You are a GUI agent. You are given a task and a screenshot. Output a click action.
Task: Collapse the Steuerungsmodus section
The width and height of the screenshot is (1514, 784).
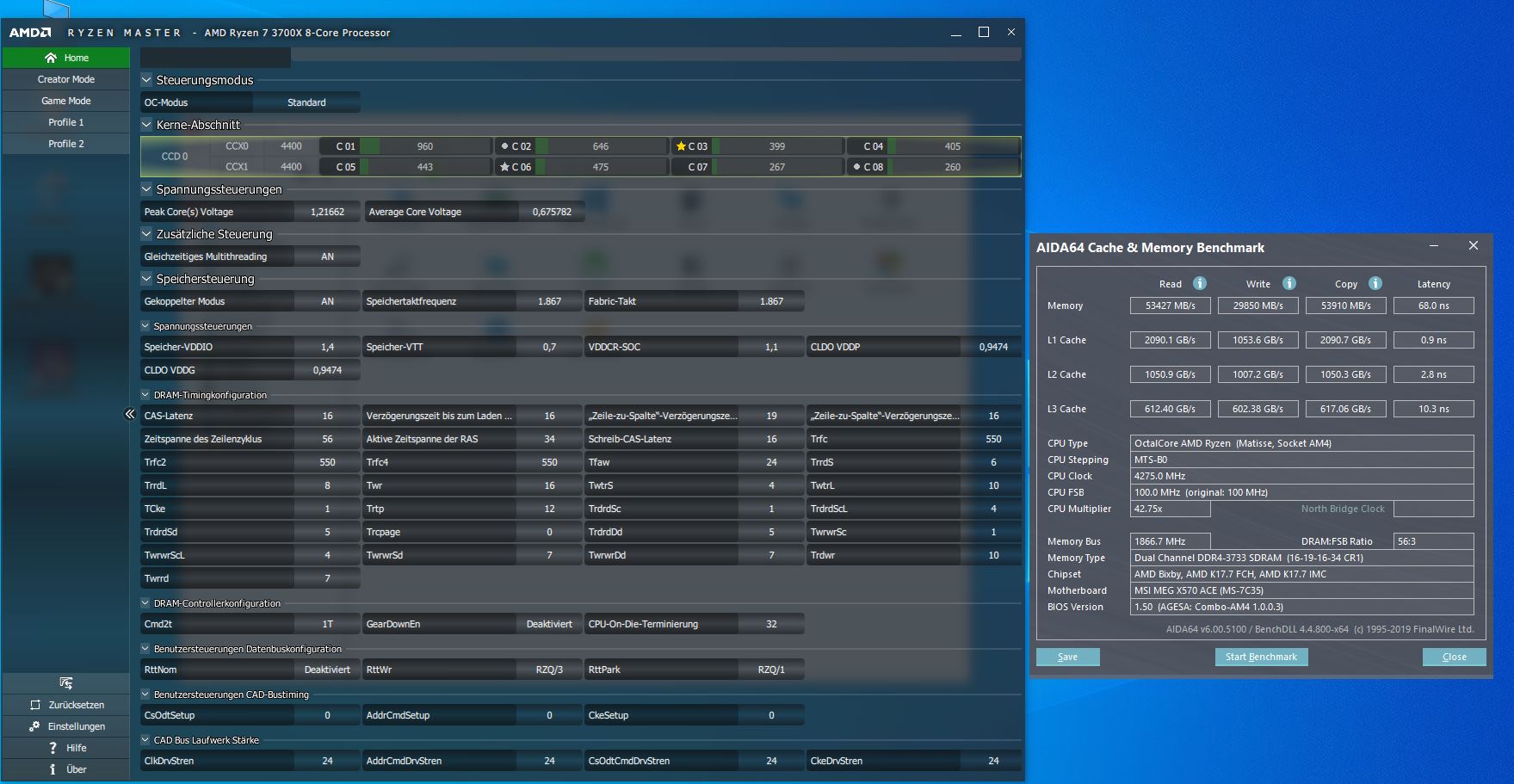coord(146,80)
